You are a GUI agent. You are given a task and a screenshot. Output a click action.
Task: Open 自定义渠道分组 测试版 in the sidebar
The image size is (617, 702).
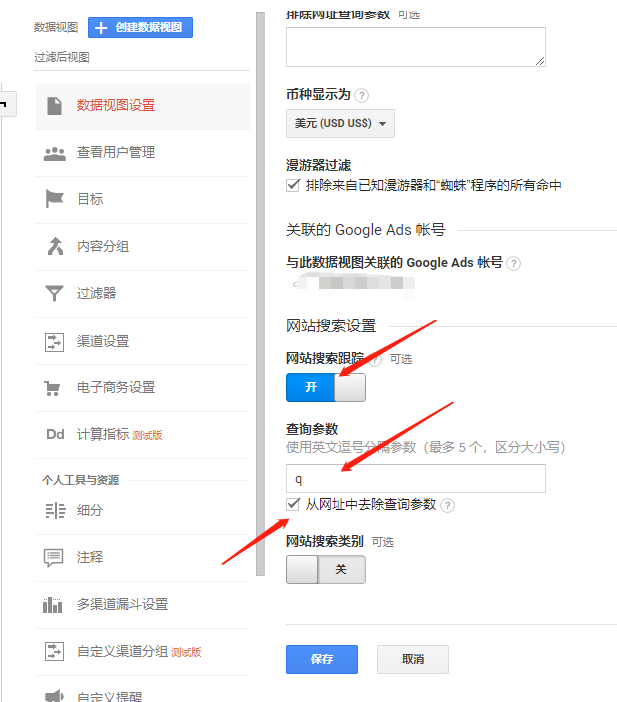pyautogui.click(x=142, y=652)
